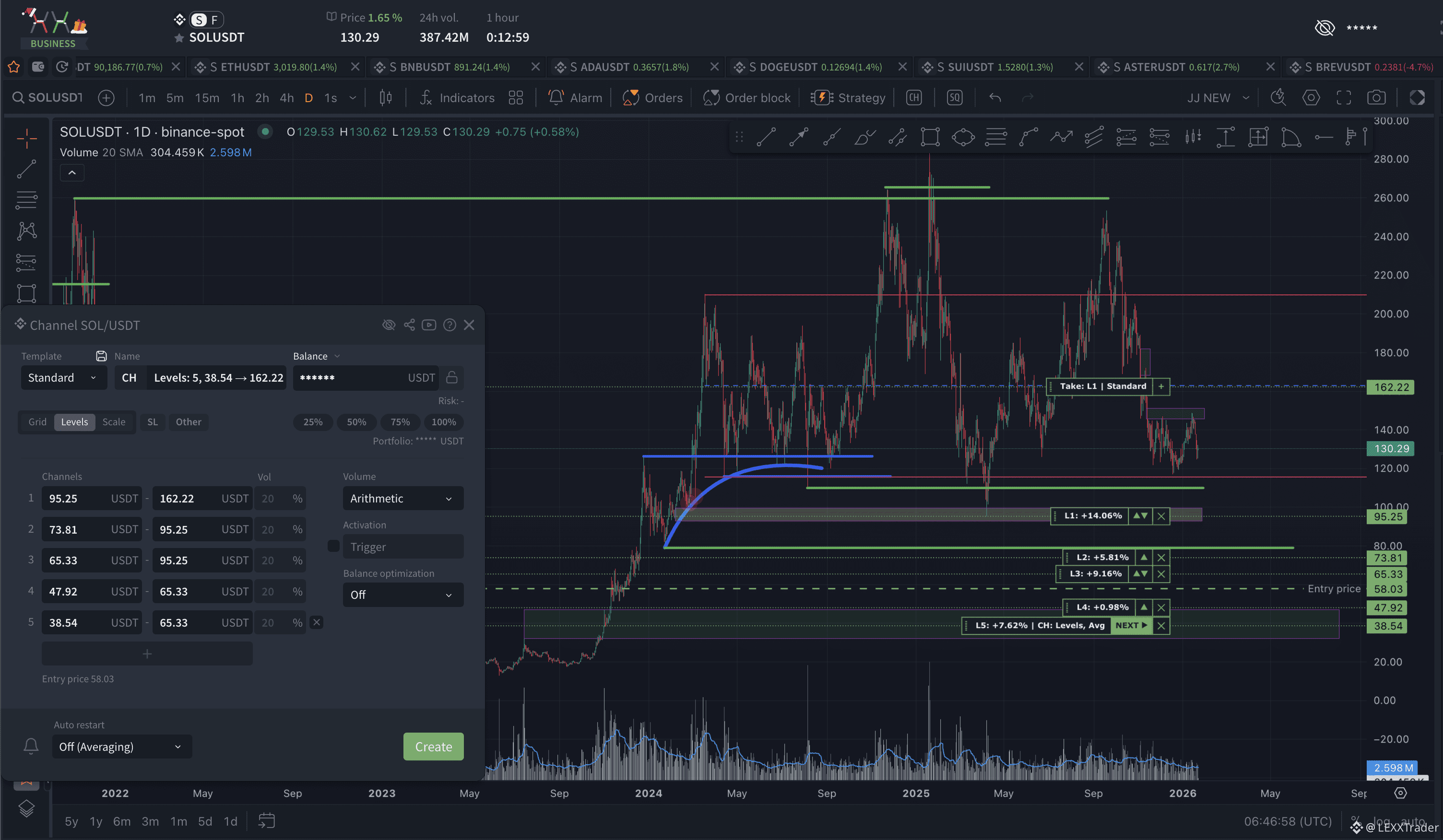The width and height of the screenshot is (1443, 840).
Task: Set balance to 50% preset
Action: [356, 422]
